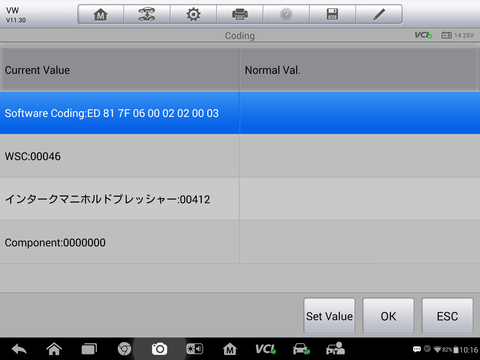Open VCL manager shortcut in bottom bar
The image size is (480, 360).
(265, 349)
